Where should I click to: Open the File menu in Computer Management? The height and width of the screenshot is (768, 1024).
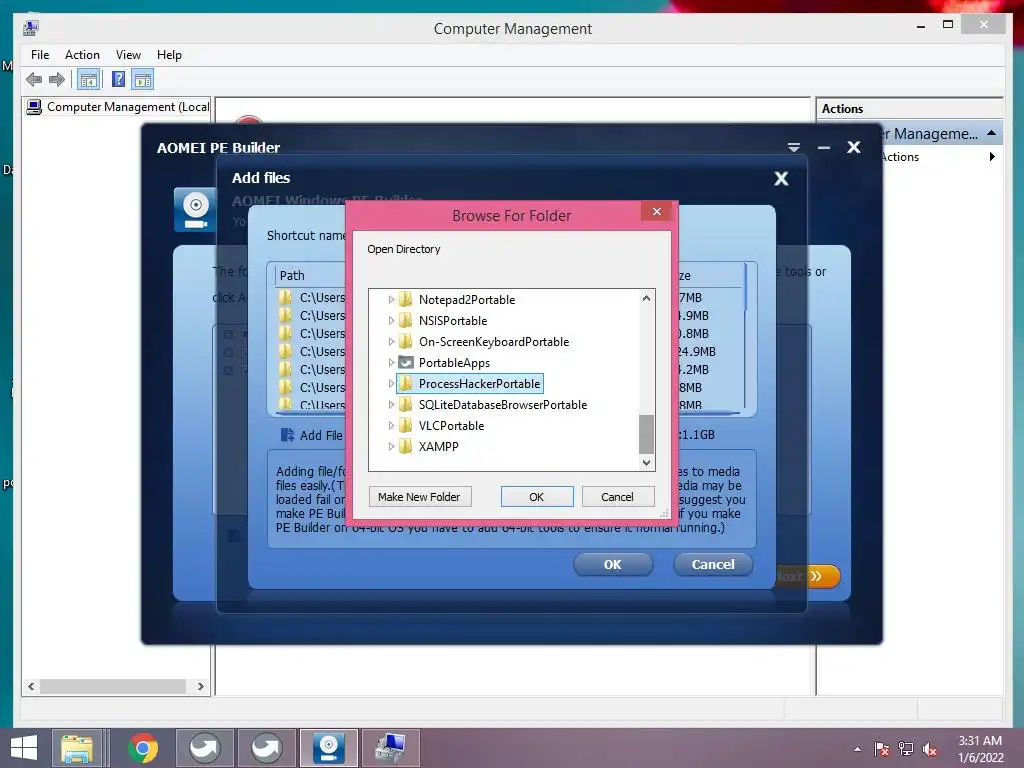click(40, 55)
